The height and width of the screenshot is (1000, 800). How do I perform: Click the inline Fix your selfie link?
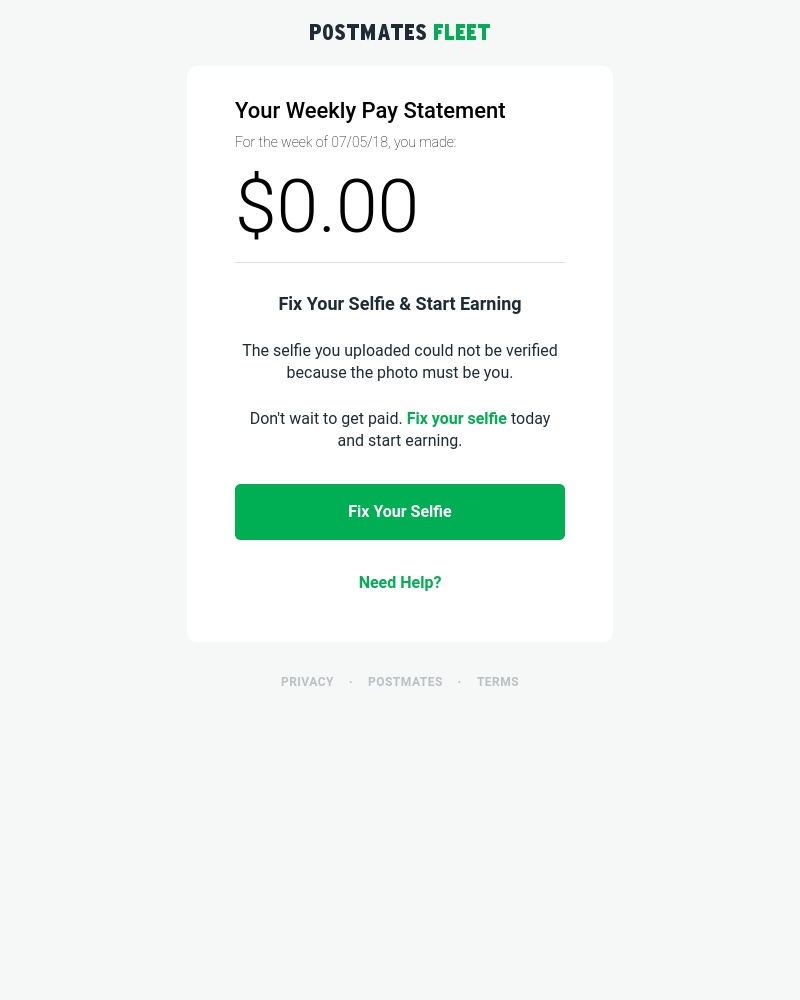tap(456, 418)
